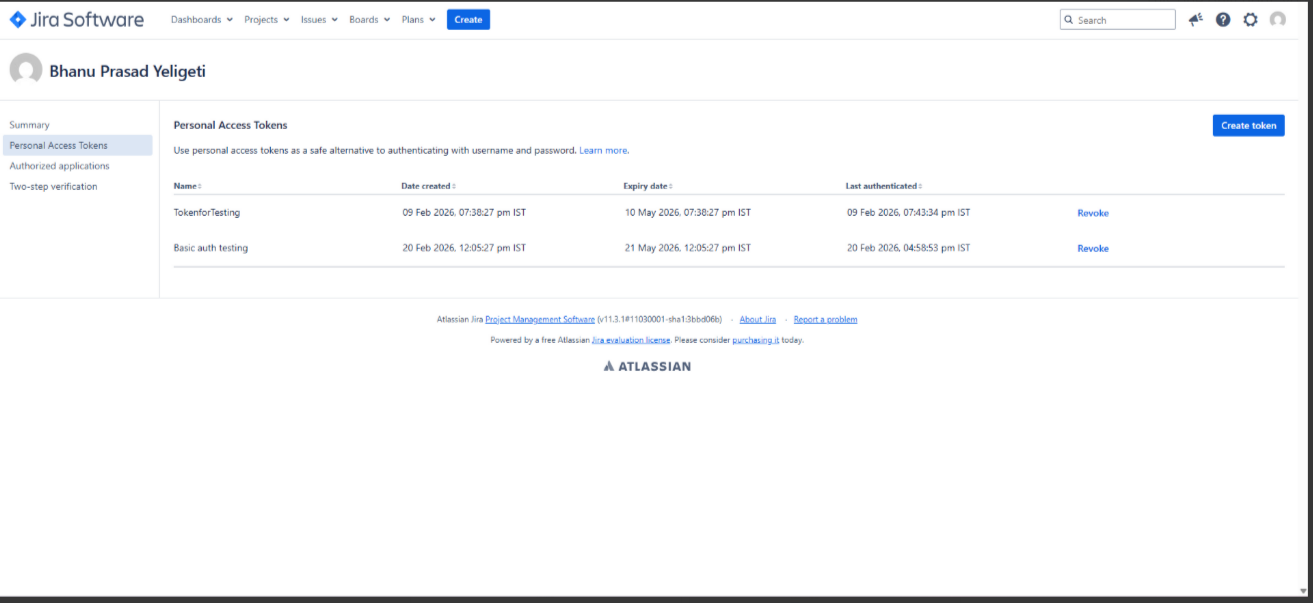Screen dimensions: 1313x603
Task: Open the user profile avatar menu
Action: click(1277, 20)
